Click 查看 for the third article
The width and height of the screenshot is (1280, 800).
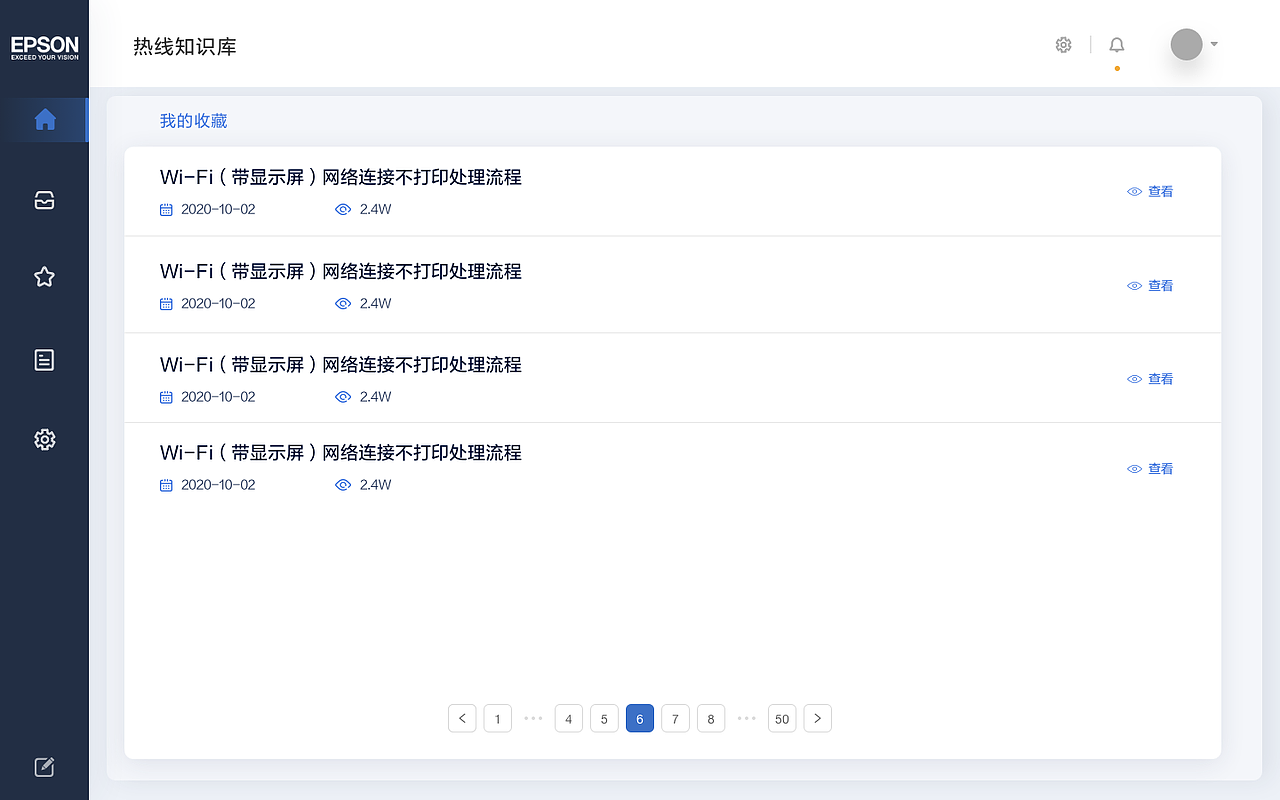1150,379
